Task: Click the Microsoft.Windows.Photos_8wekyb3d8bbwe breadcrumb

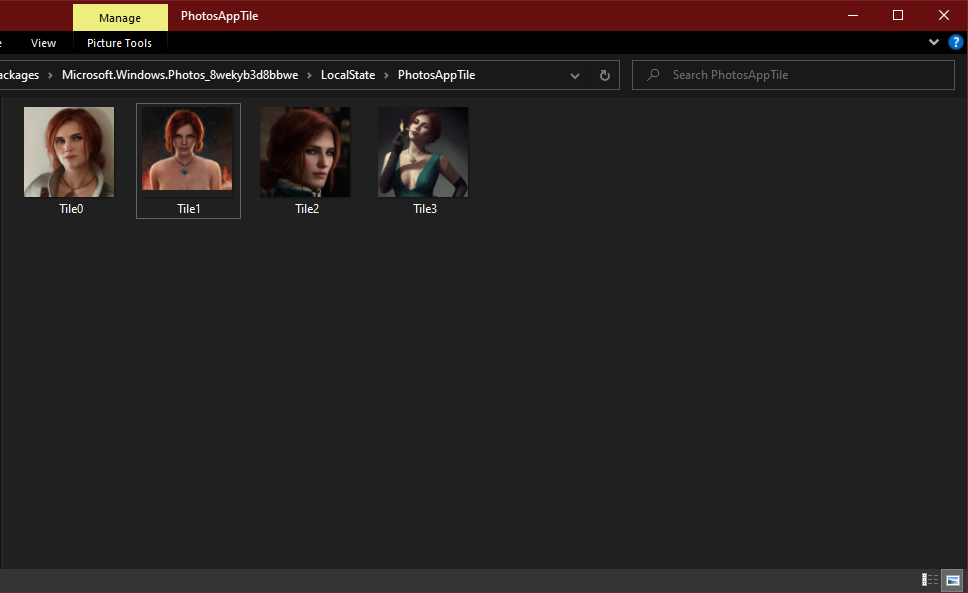Action: coord(180,75)
